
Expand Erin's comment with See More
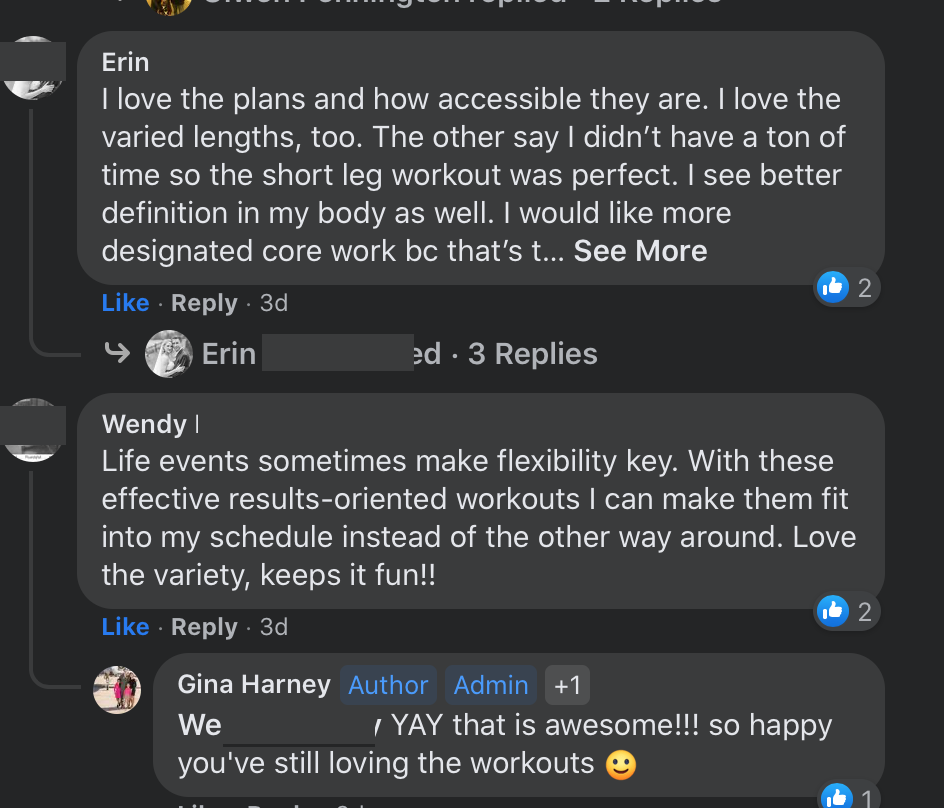pos(640,251)
